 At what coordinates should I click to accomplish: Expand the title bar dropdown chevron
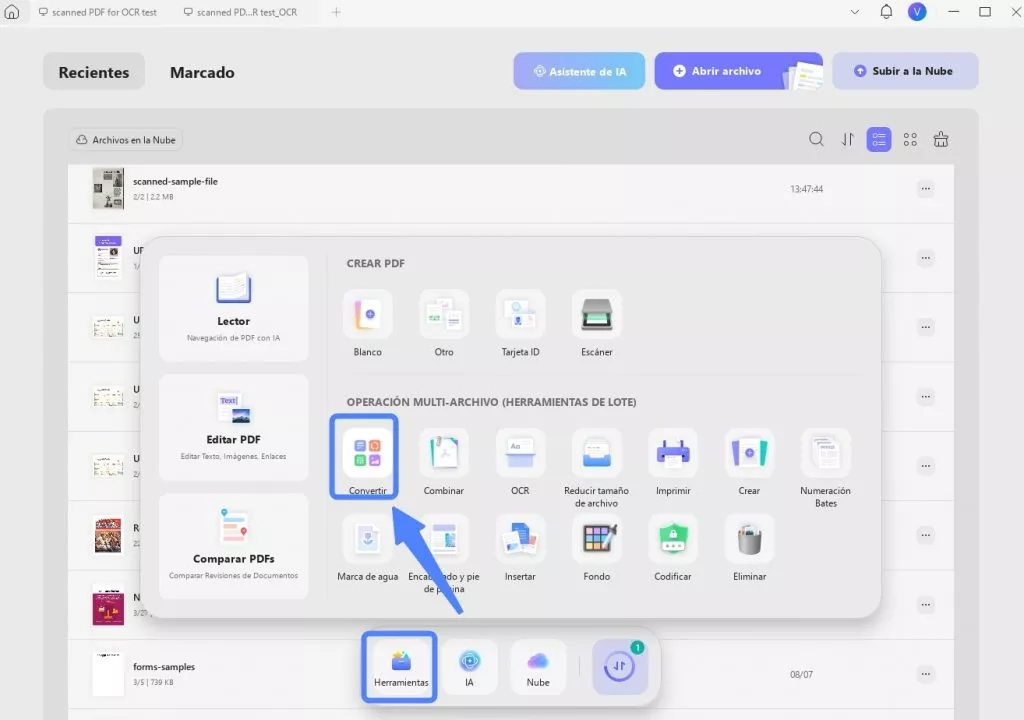(x=854, y=12)
